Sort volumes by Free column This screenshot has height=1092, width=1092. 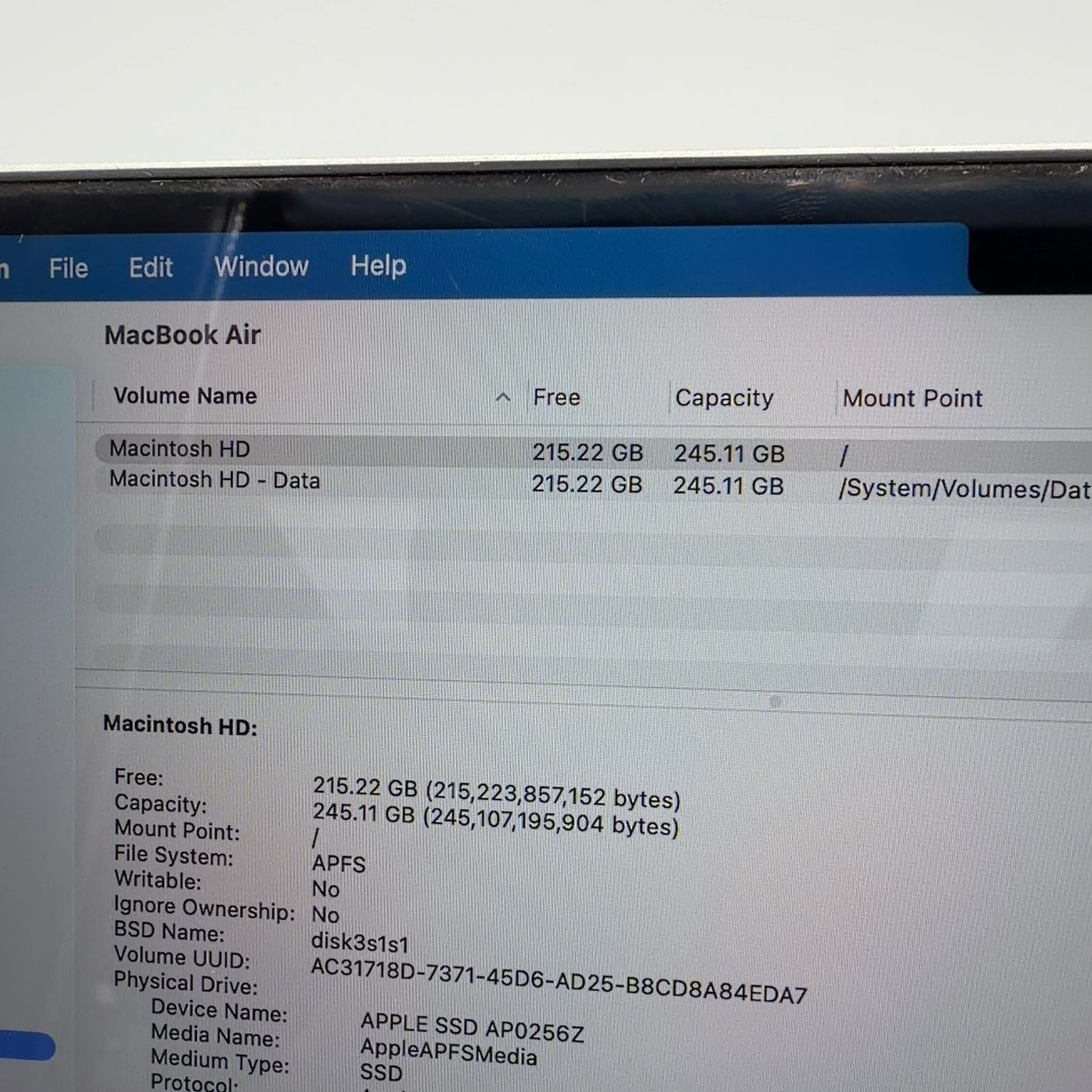click(556, 398)
